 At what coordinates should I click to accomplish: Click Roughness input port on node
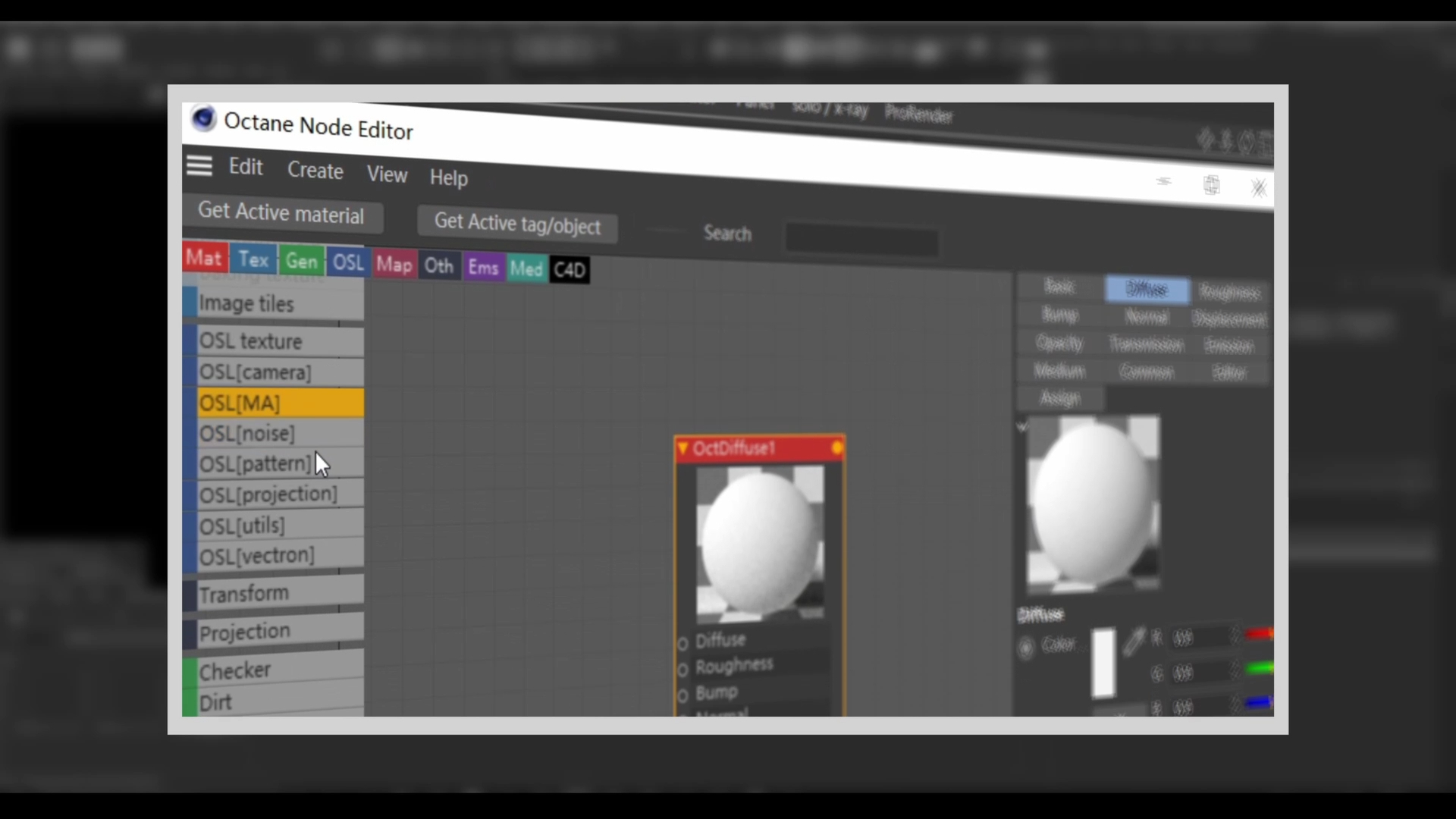(x=682, y=670)
